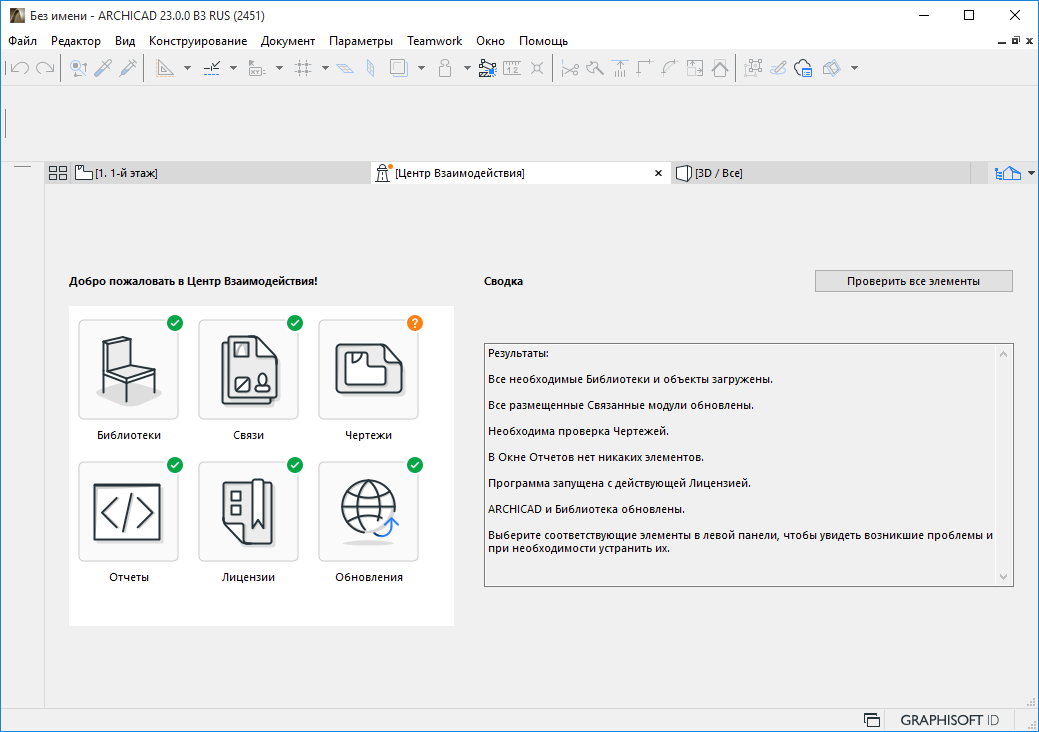Open guide lines dropdown arrow
Viewport: 1039px width, 732px height.
click(188, 68)
